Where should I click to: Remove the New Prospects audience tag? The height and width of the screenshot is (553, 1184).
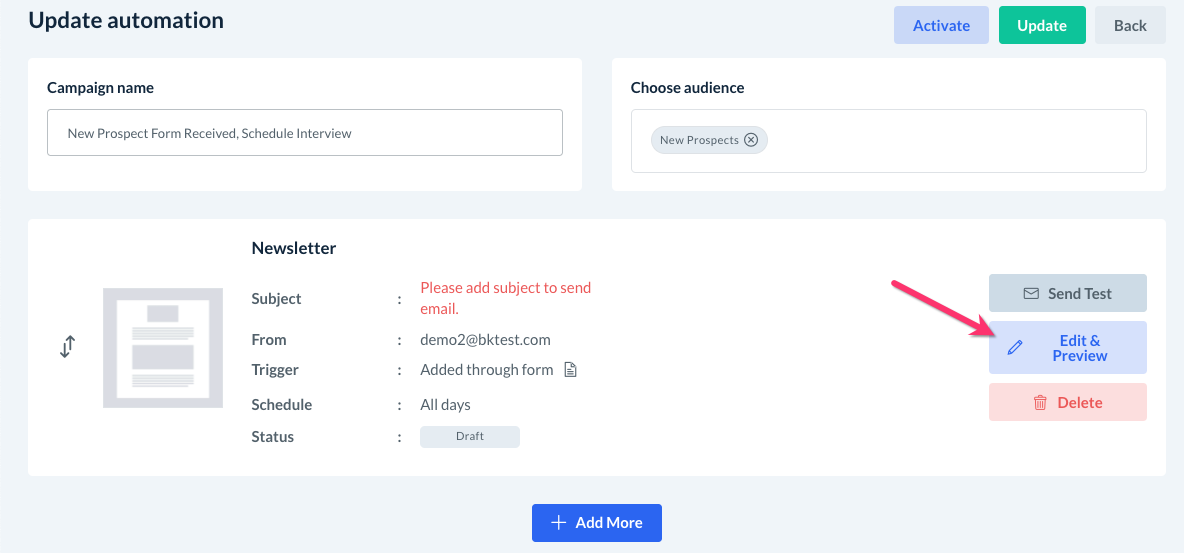pyautogui.click(x=751, y=140)
